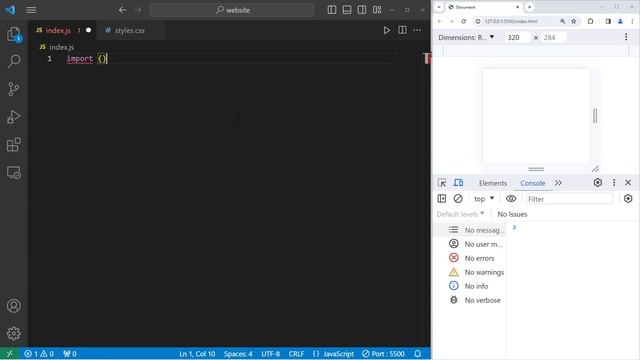This screenshot has width=640, height=360.
Task: Click the viewport bottom-edge resize handle
Action: [x=536, y=169]
